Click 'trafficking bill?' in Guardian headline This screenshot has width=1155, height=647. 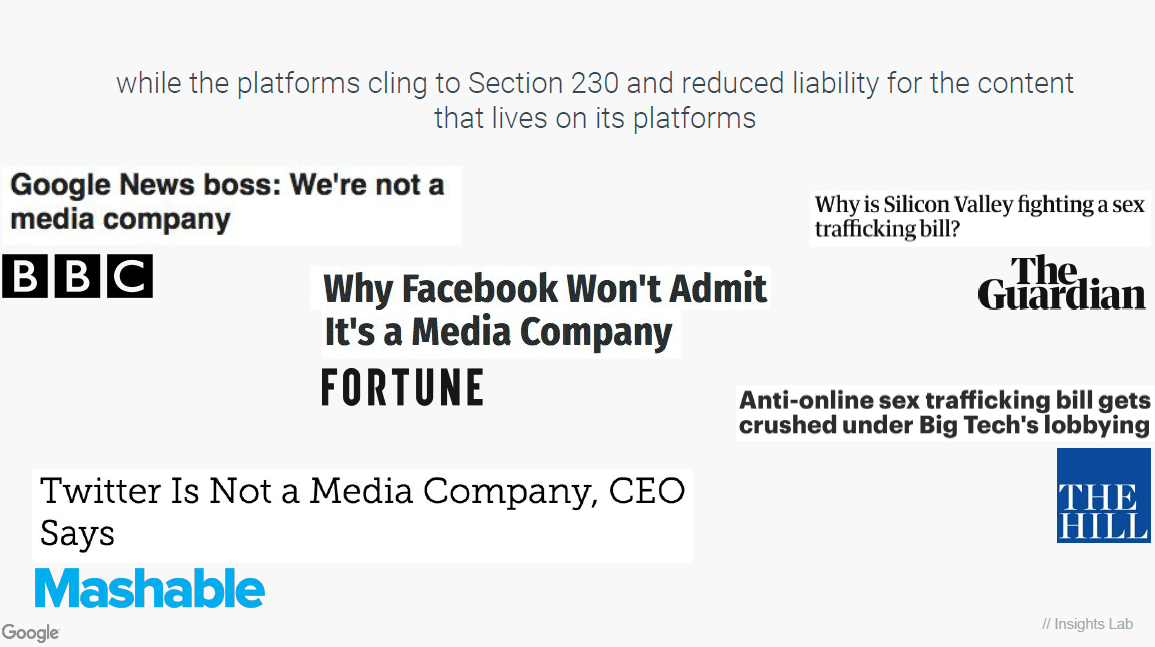(x=888, y=229)
